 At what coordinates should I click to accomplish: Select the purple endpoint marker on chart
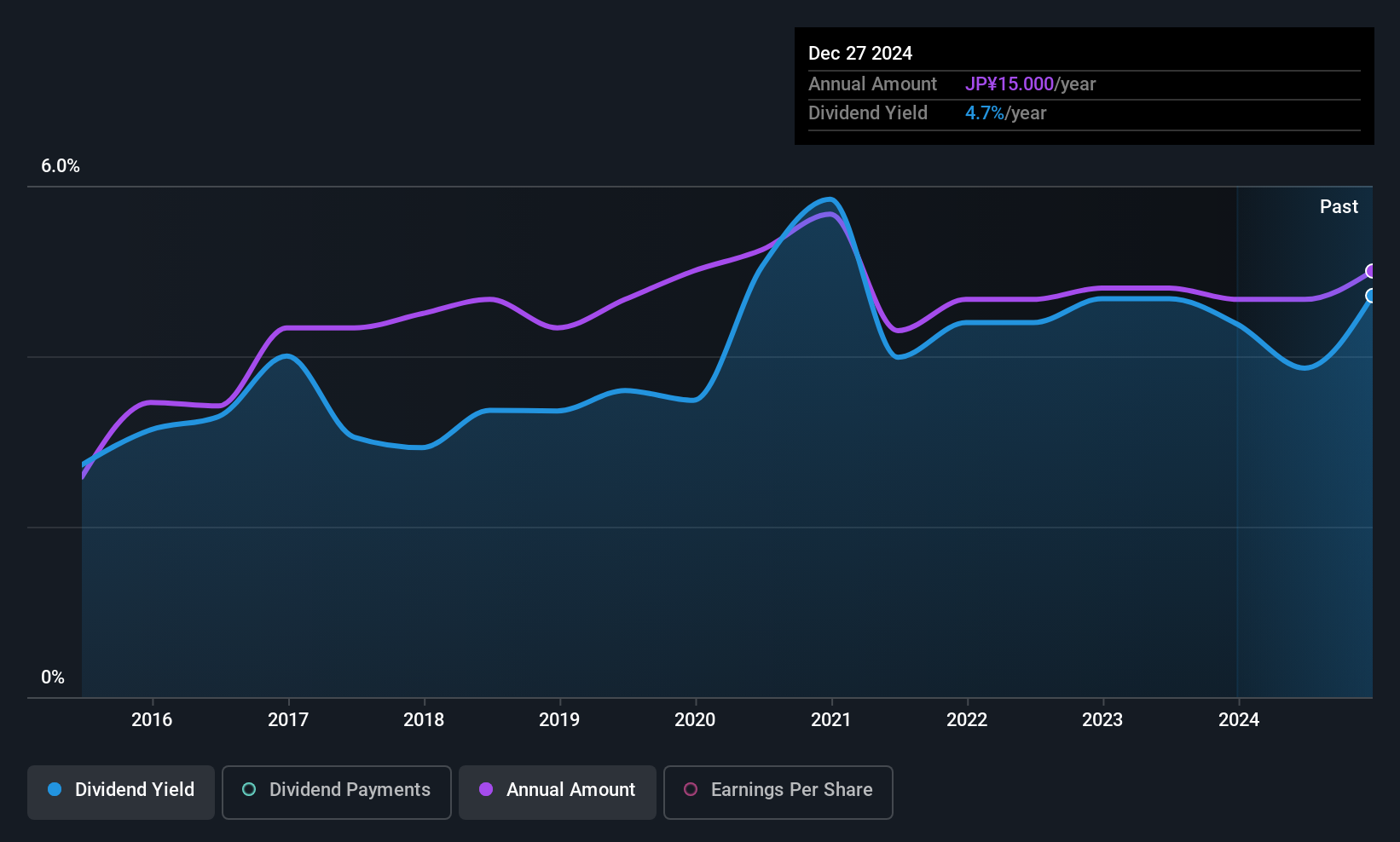point(1371,271)
